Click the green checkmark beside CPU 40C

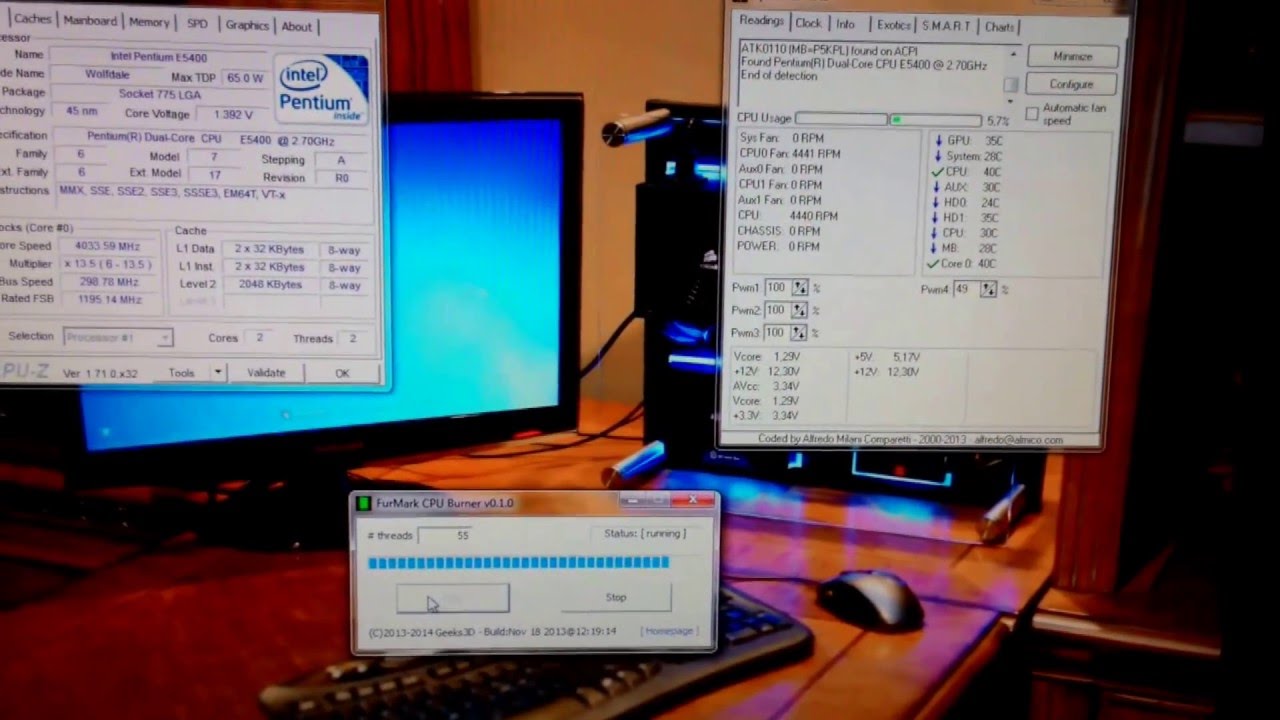937,172
